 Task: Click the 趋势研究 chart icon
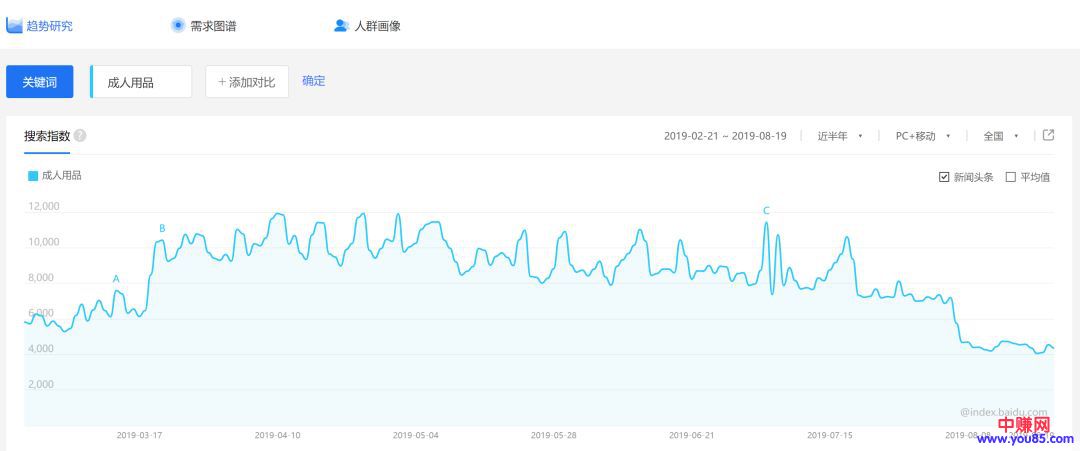[x=14, y=25]
